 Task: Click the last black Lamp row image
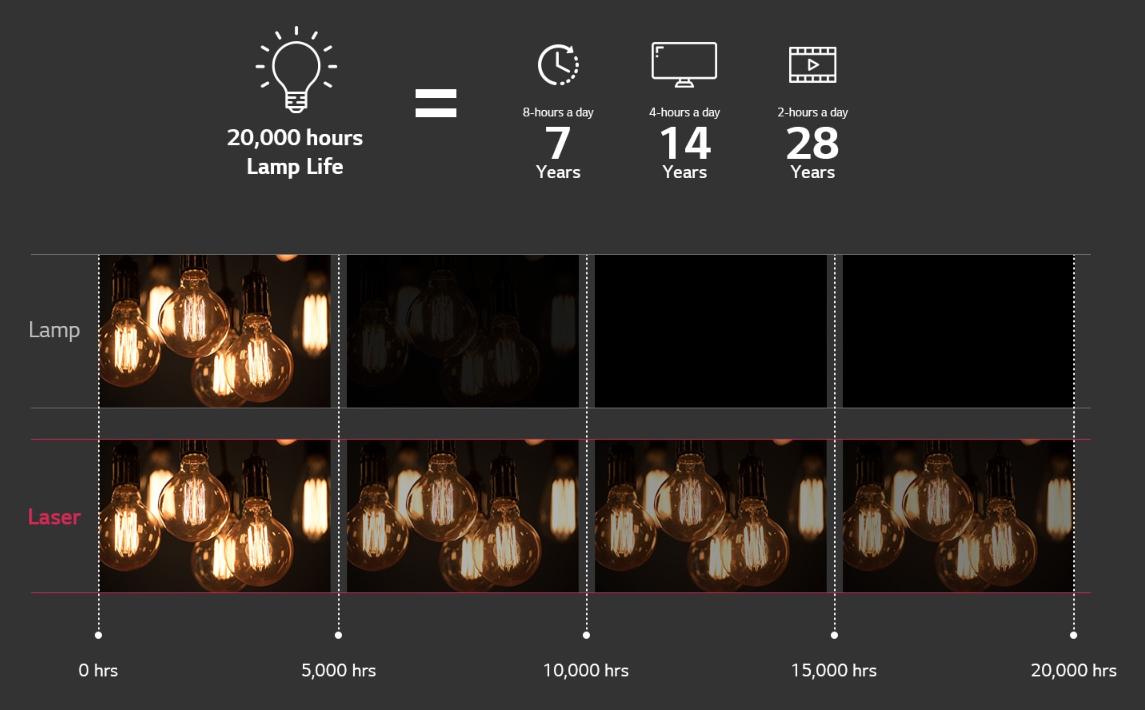958,331
